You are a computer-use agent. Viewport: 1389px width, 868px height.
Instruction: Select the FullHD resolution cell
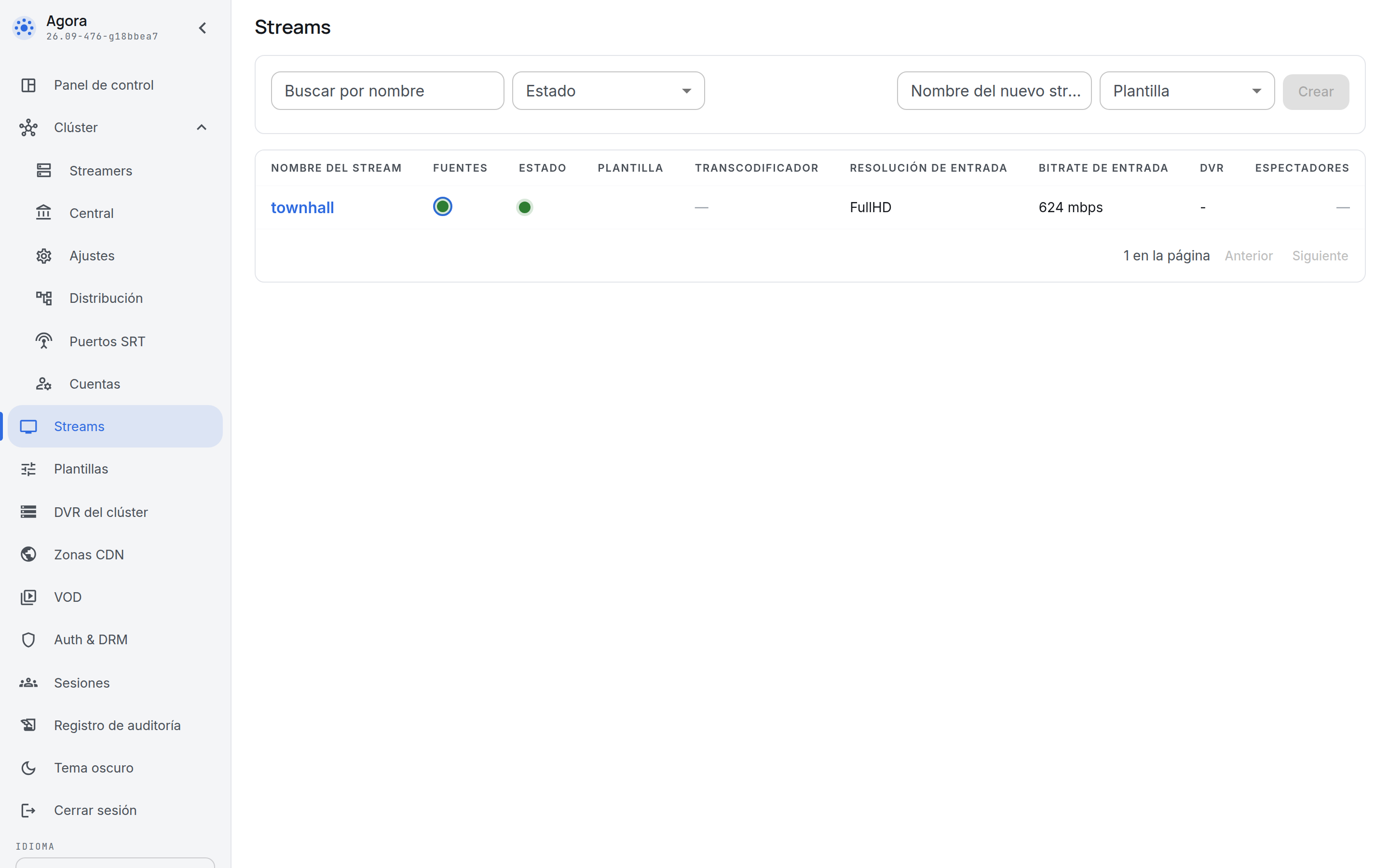[870, 207]
